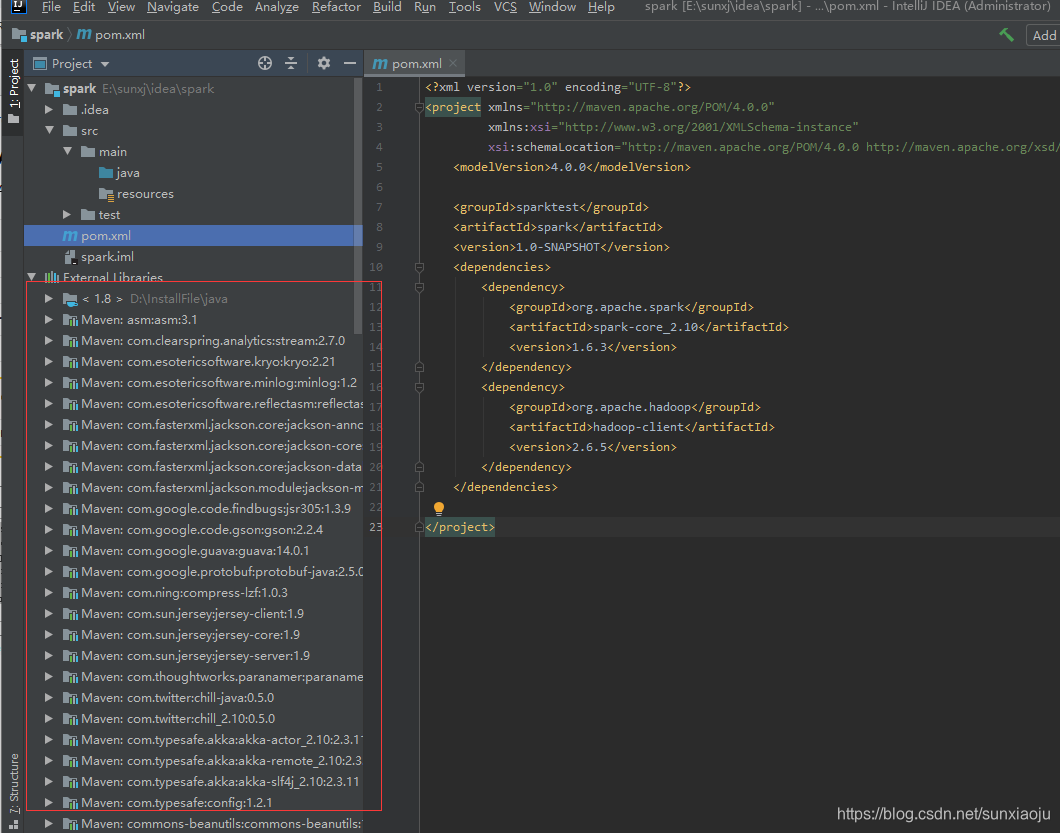Expand Maven: asm:asm:3.1 library

49,319
